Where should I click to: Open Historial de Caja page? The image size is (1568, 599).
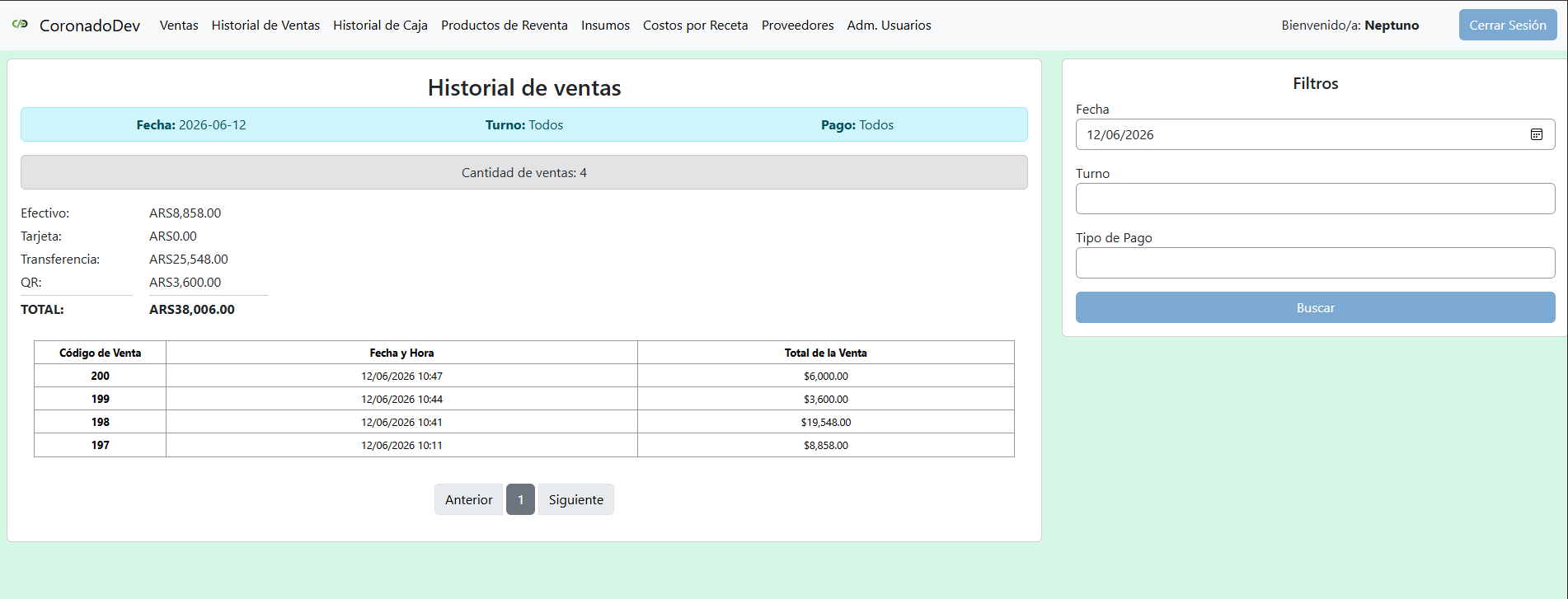(x=380, y=26)
